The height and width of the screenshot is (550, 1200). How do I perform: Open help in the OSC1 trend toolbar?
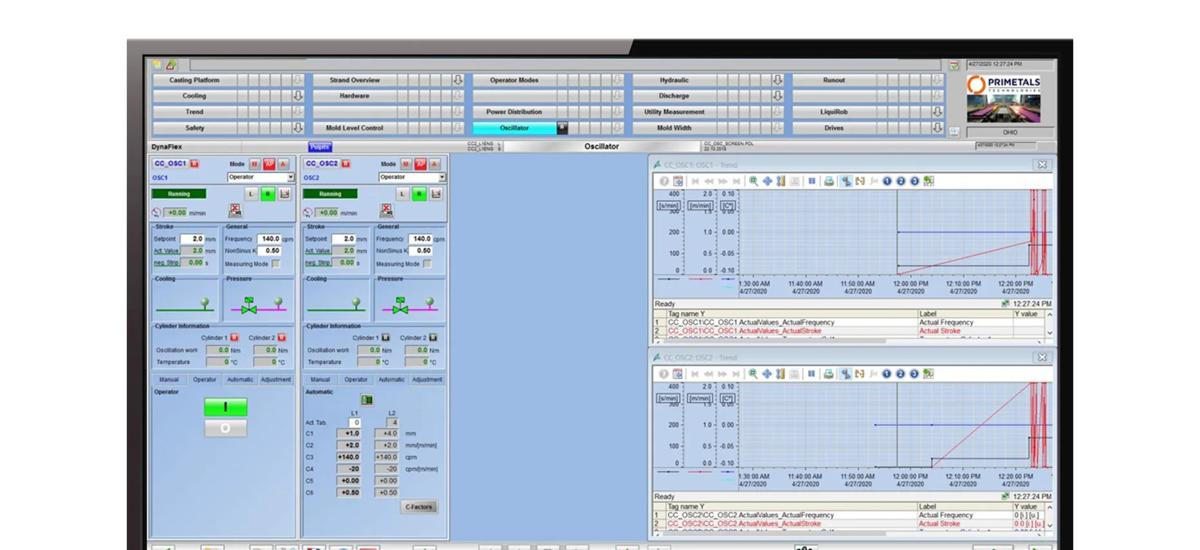click(x=664, y=181)
